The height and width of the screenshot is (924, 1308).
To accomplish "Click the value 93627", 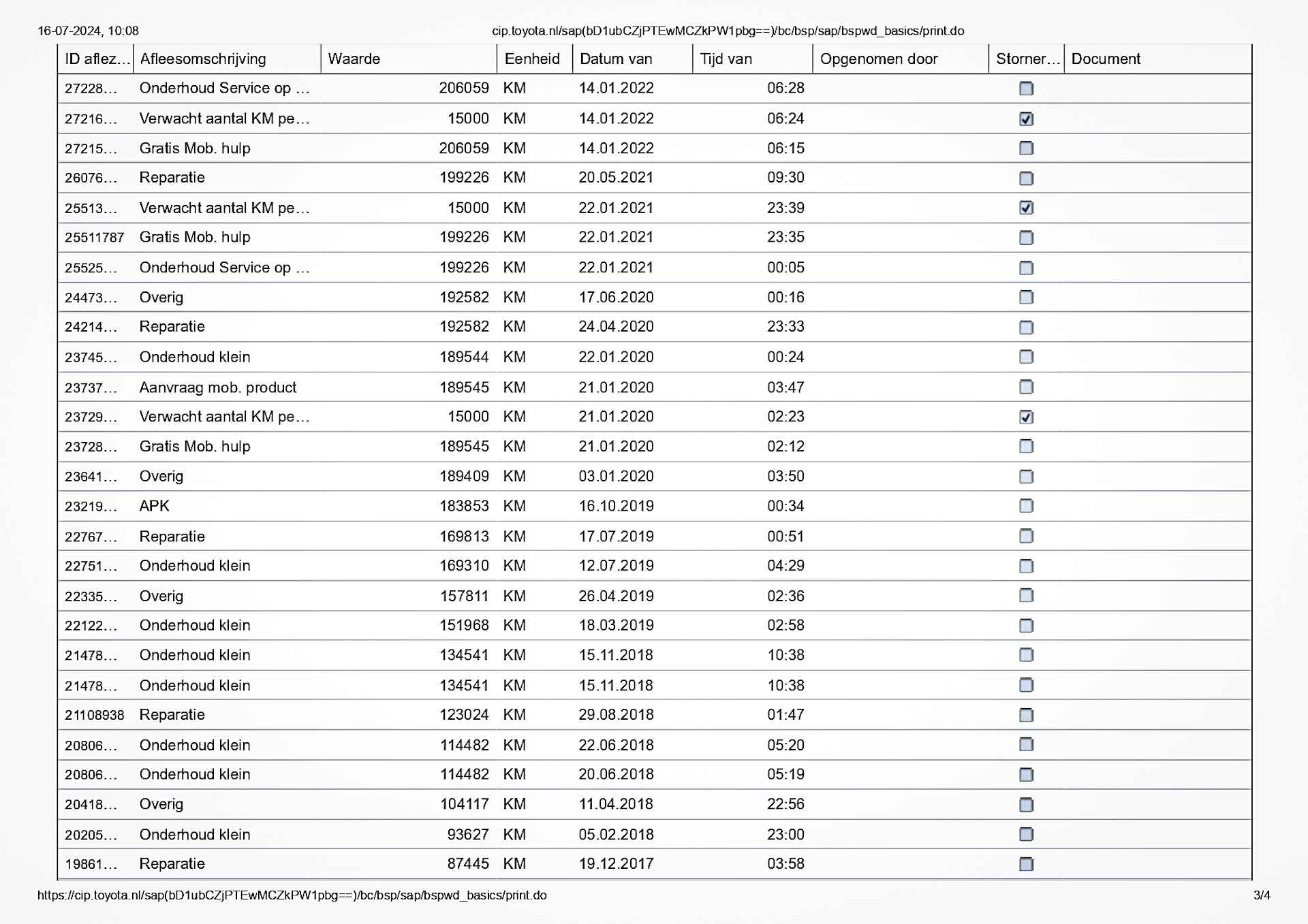I will (x=468, y=834).
